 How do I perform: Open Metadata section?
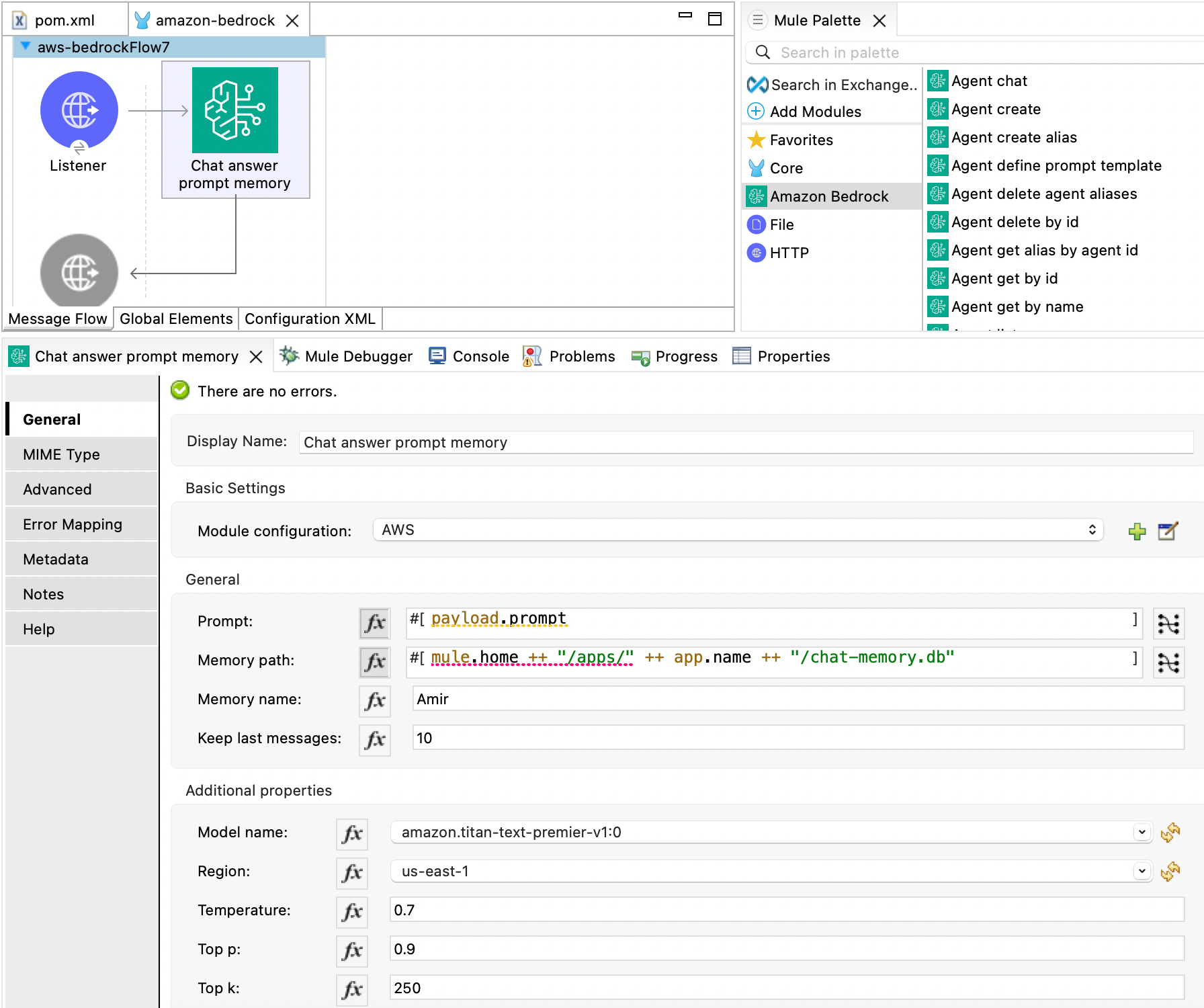coord(81,559)
